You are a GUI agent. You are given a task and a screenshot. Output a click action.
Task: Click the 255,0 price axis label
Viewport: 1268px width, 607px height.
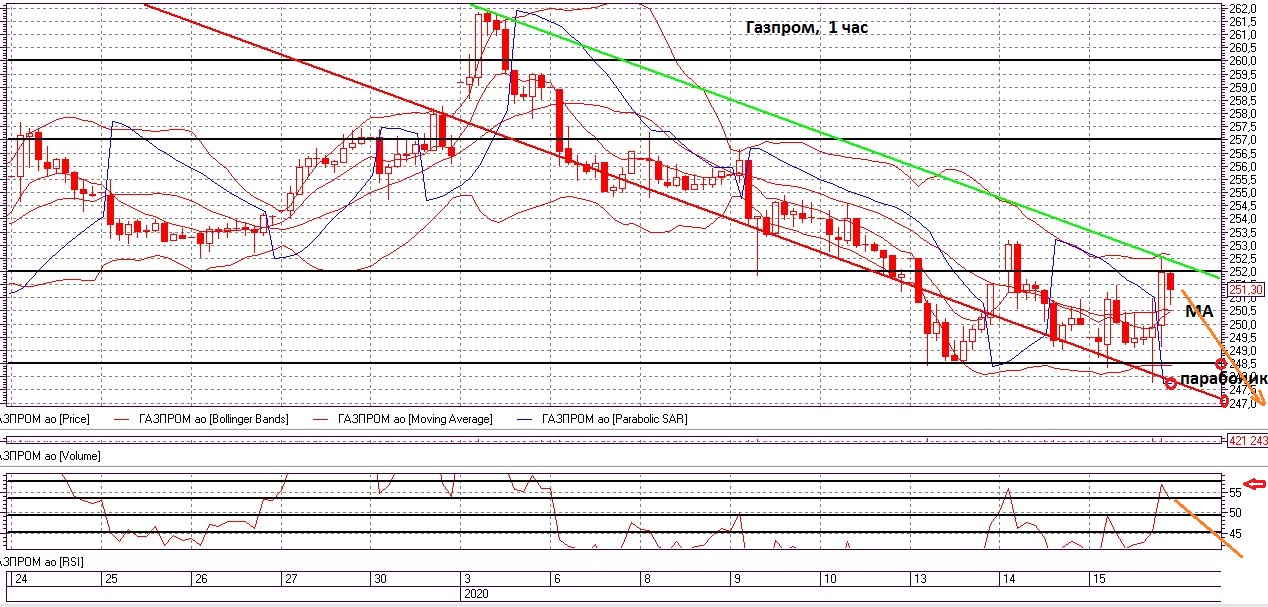[x=1242, y=192]
